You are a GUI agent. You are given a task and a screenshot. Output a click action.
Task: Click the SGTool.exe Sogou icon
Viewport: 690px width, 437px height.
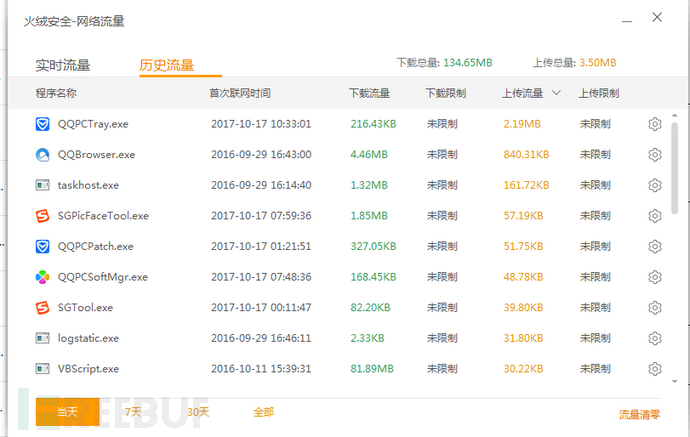coord(42,308)
